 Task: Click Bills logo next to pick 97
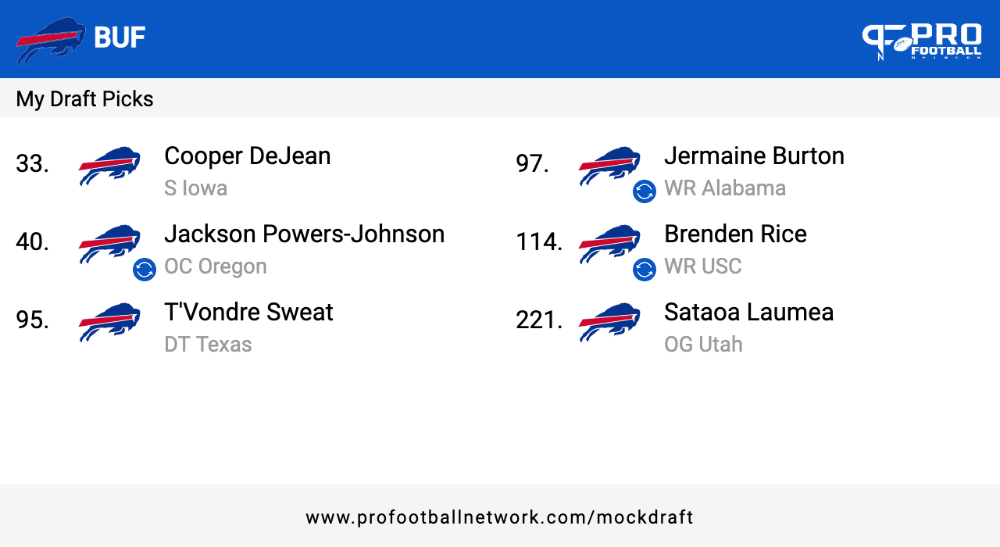coord(609,165)
